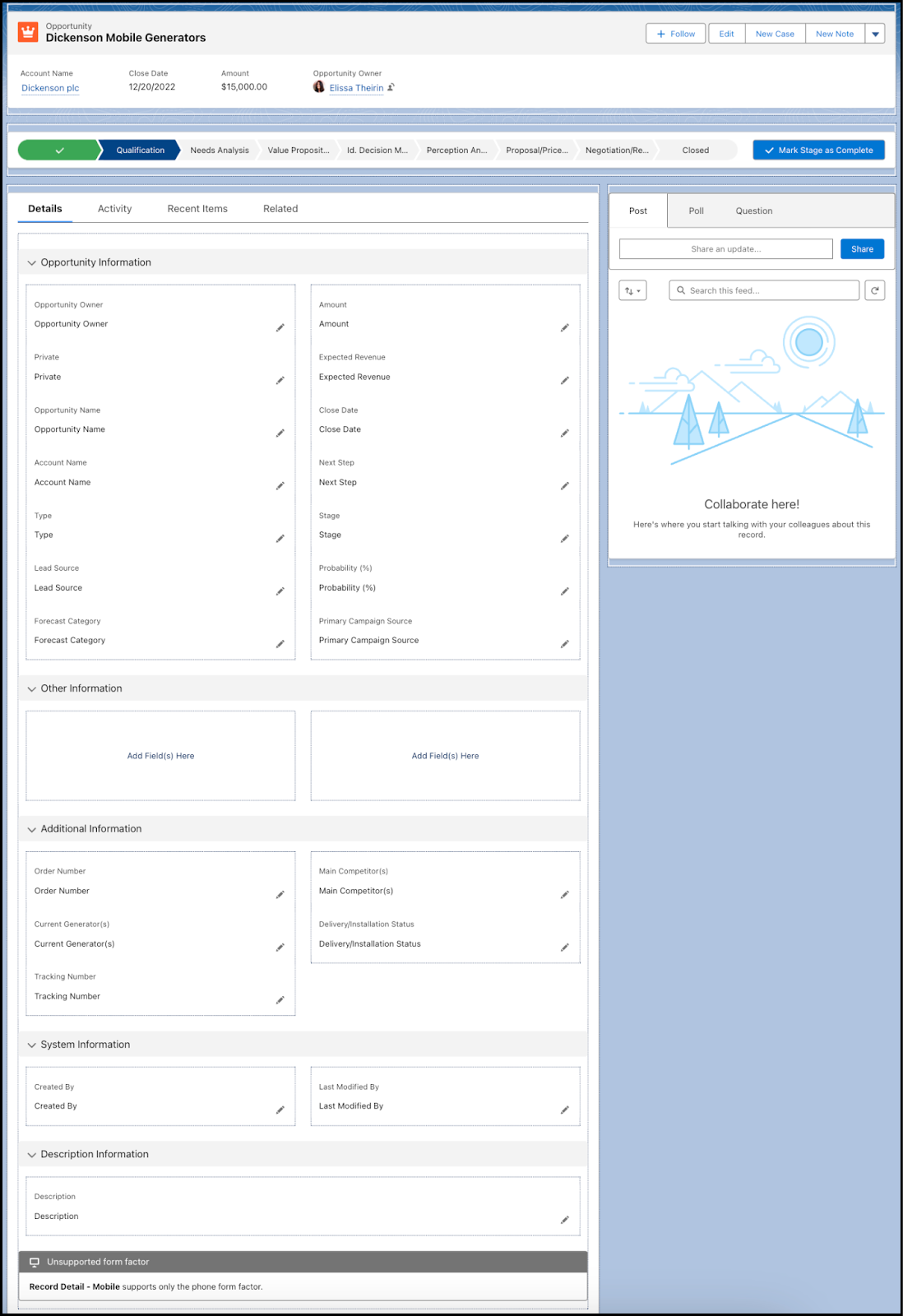903x1316 pixels.
Task: Edit the Lead Source pencil icon
Action: pyautogui.click(x=280, y=591)
